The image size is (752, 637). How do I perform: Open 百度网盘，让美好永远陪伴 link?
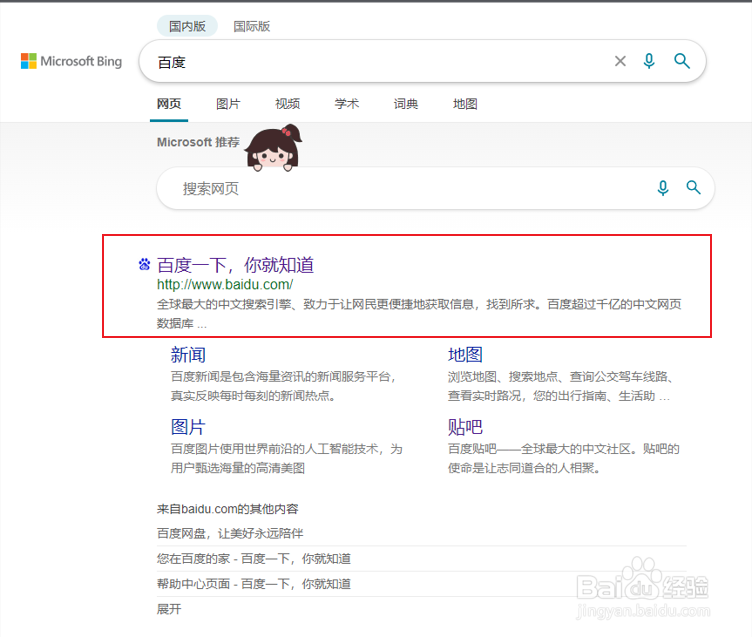230,533
